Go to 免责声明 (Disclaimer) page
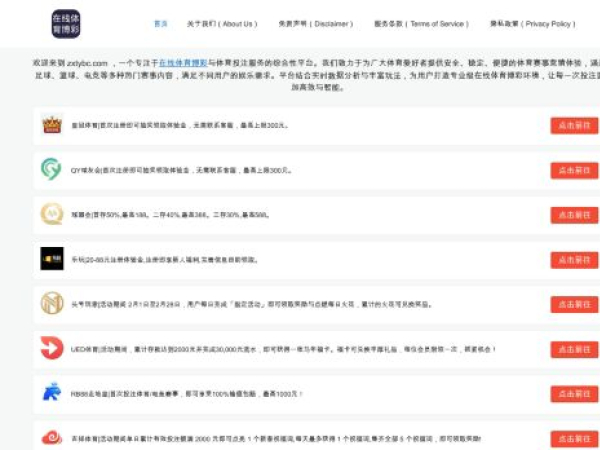This screenshot has height=450, width=600. pyautogui.click(x=315, y=23)
